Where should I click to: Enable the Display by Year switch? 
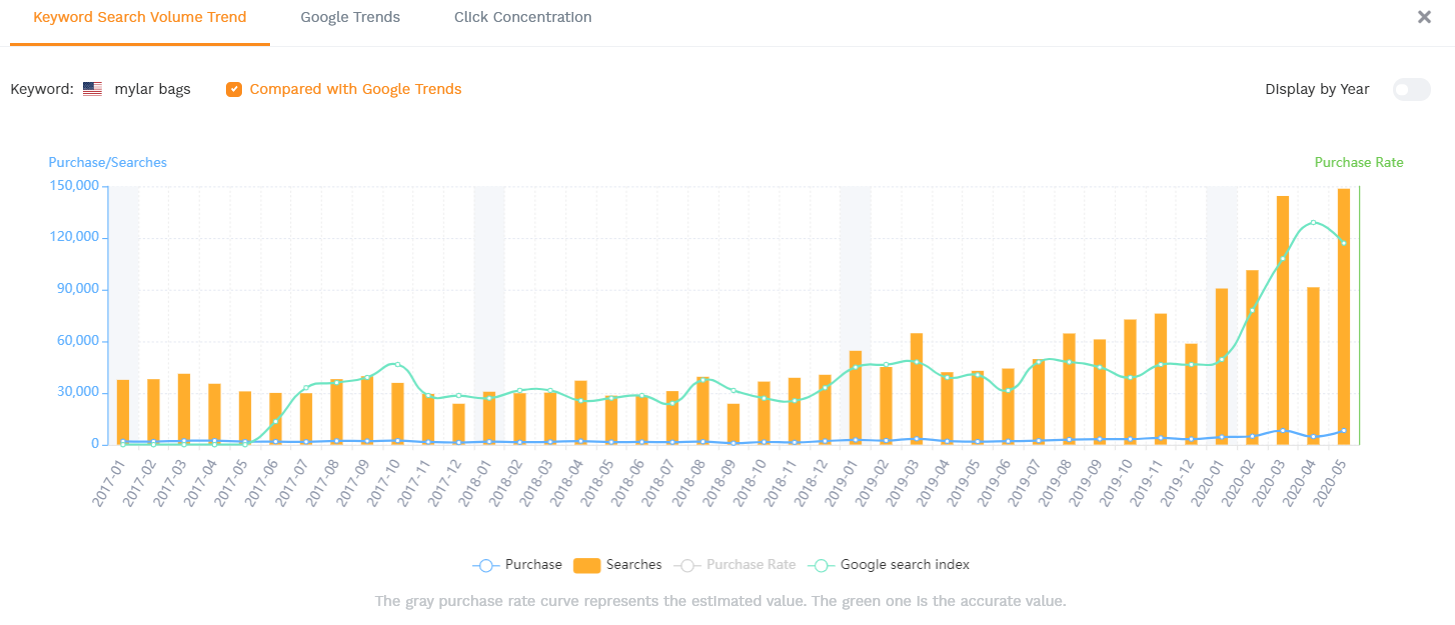pyautogui.click(x=1411, y=90)
